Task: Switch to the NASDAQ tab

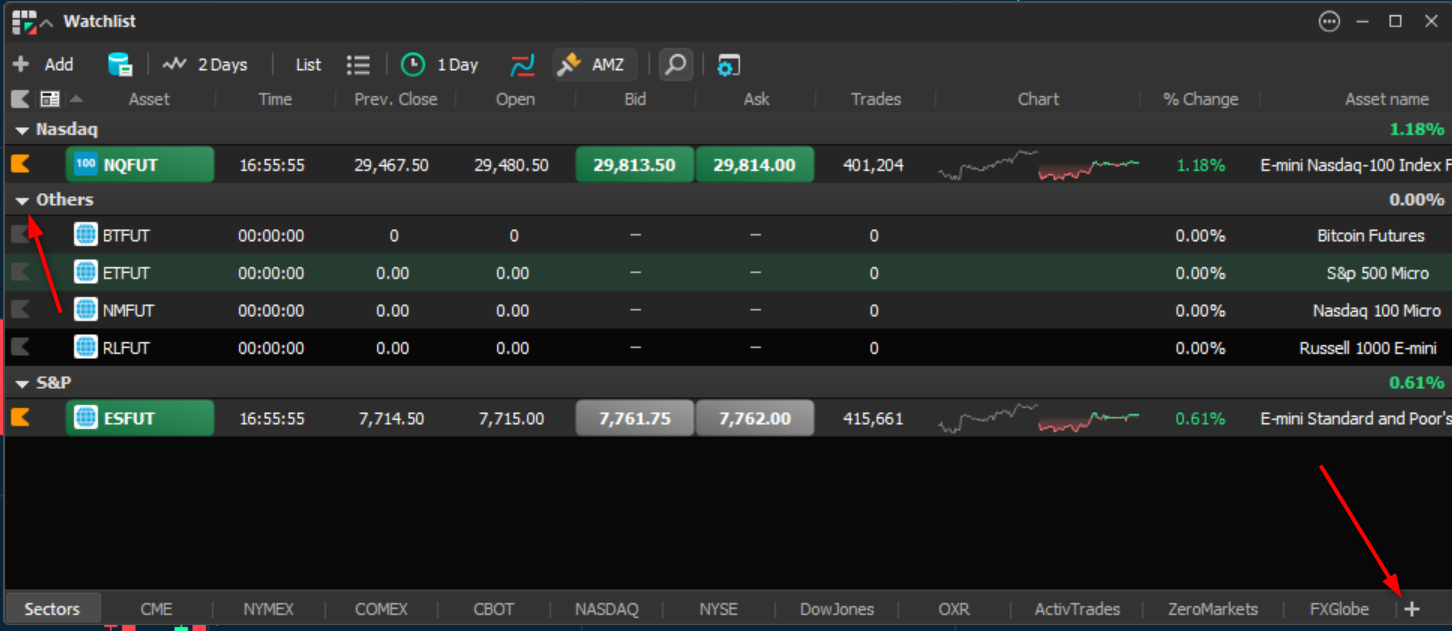Action: [606, 608]
